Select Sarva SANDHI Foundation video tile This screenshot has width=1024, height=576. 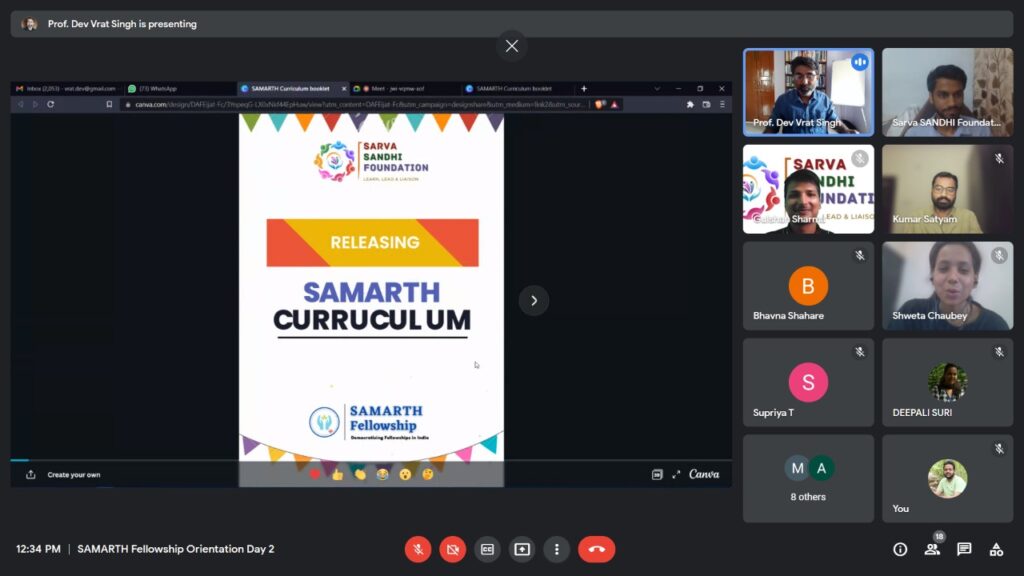pyautogui.click(x=948, y=92)
